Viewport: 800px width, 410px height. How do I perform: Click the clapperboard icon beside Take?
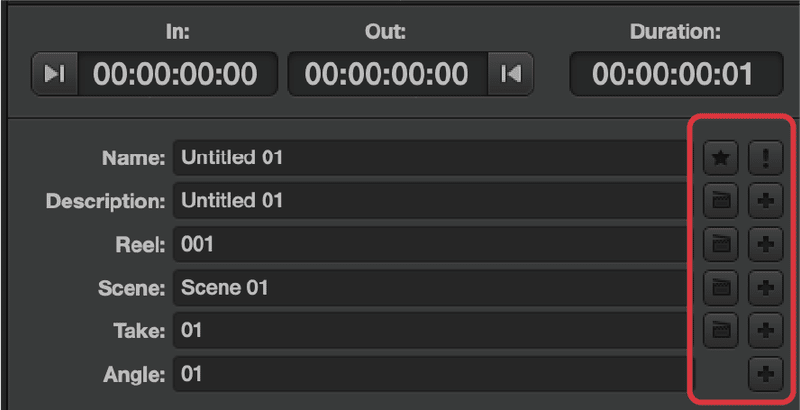720,330
